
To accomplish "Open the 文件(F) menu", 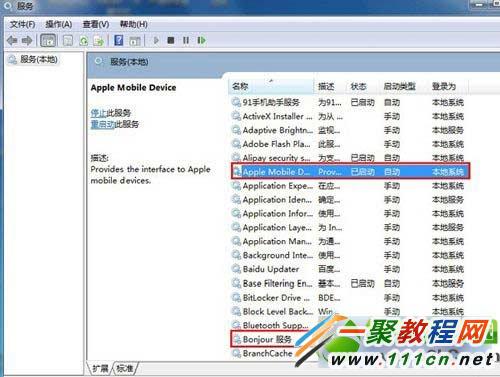I will (22, 24).
